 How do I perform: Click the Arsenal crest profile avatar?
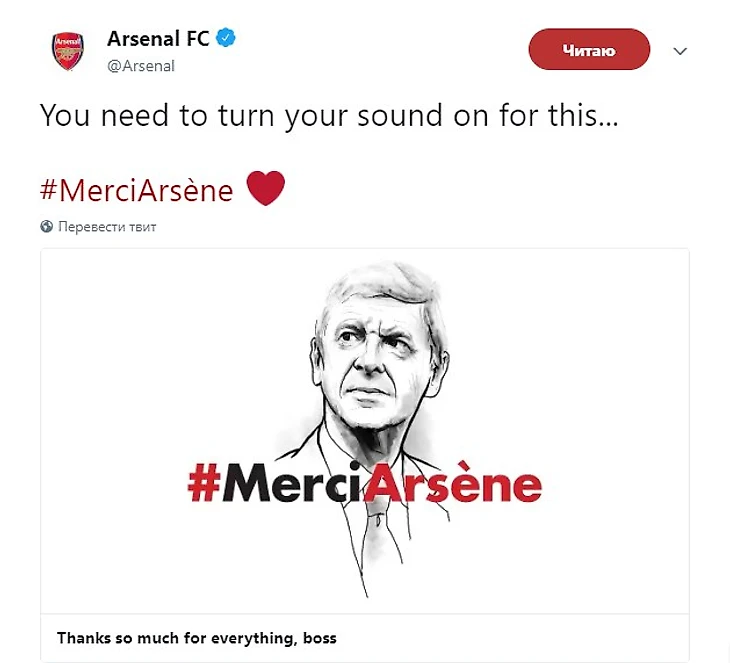click(x=68, y=51)
